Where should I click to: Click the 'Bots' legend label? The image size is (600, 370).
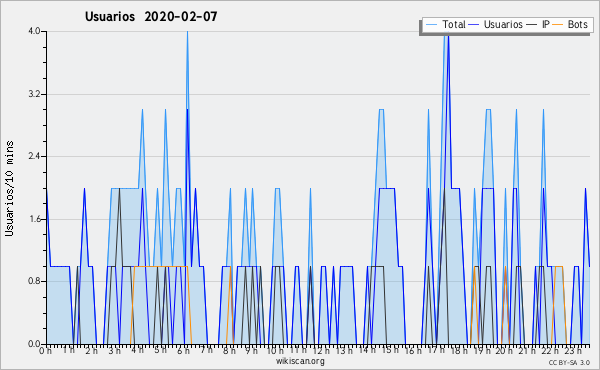pos(577,24)
